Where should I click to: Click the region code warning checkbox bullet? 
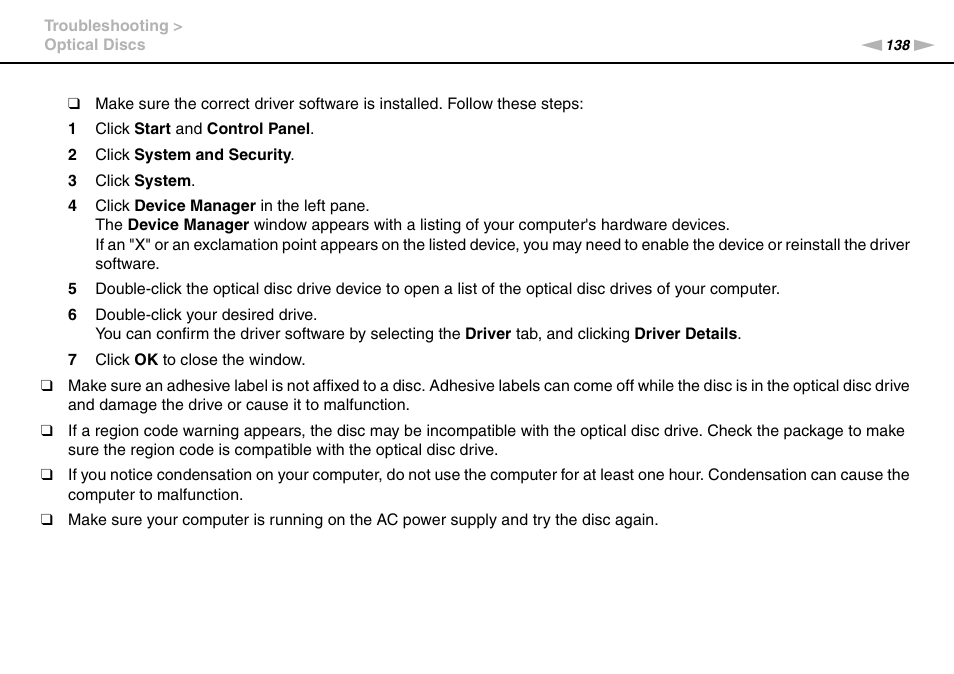[x=46, y=431]
